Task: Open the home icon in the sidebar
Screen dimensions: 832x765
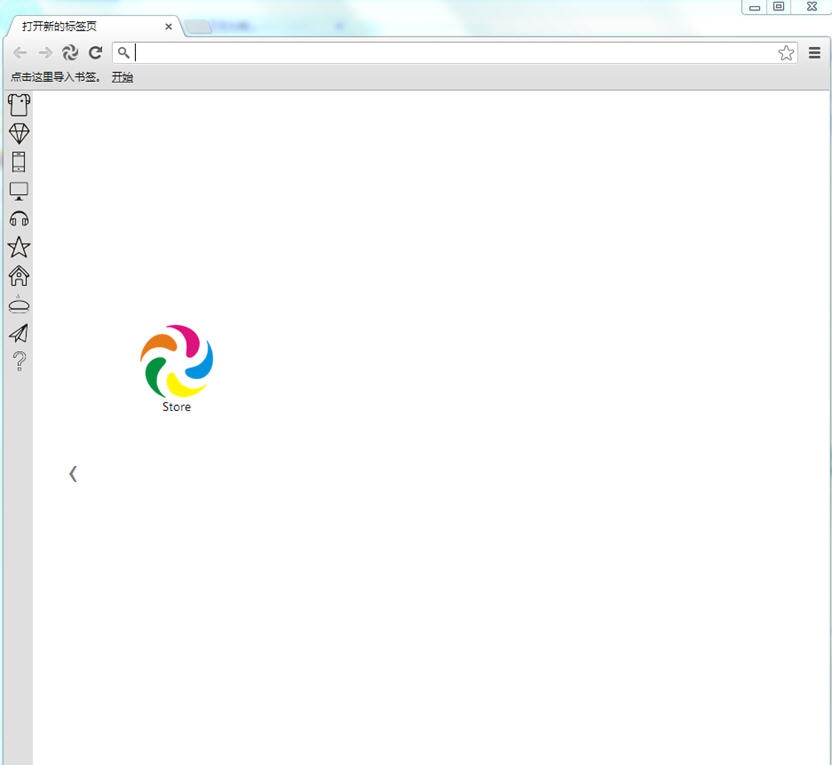Action: pos(18,276)
